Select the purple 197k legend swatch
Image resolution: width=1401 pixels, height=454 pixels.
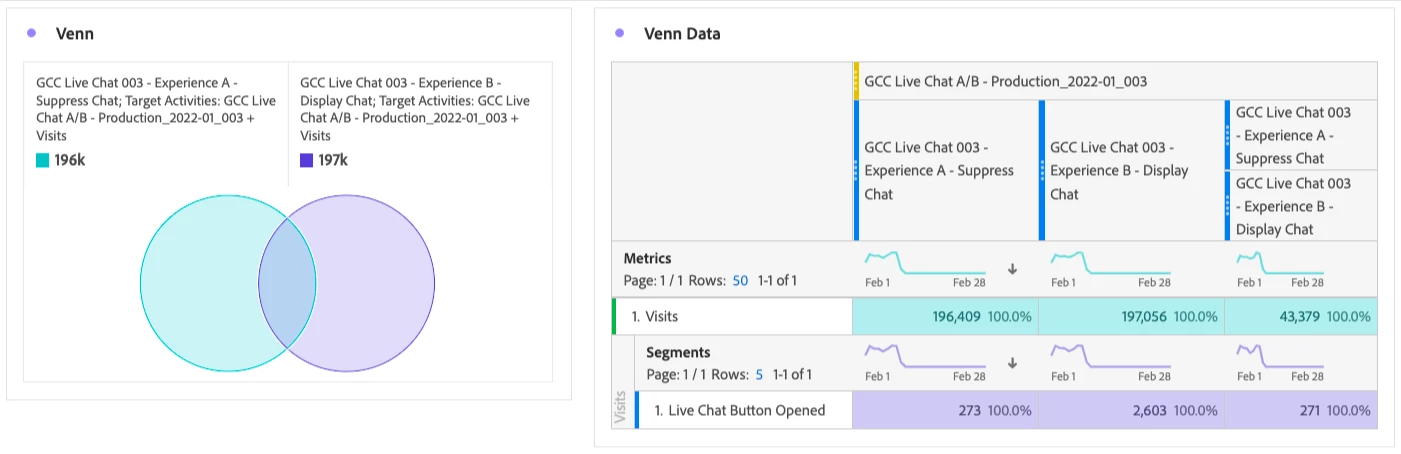(x=306, y=160)
